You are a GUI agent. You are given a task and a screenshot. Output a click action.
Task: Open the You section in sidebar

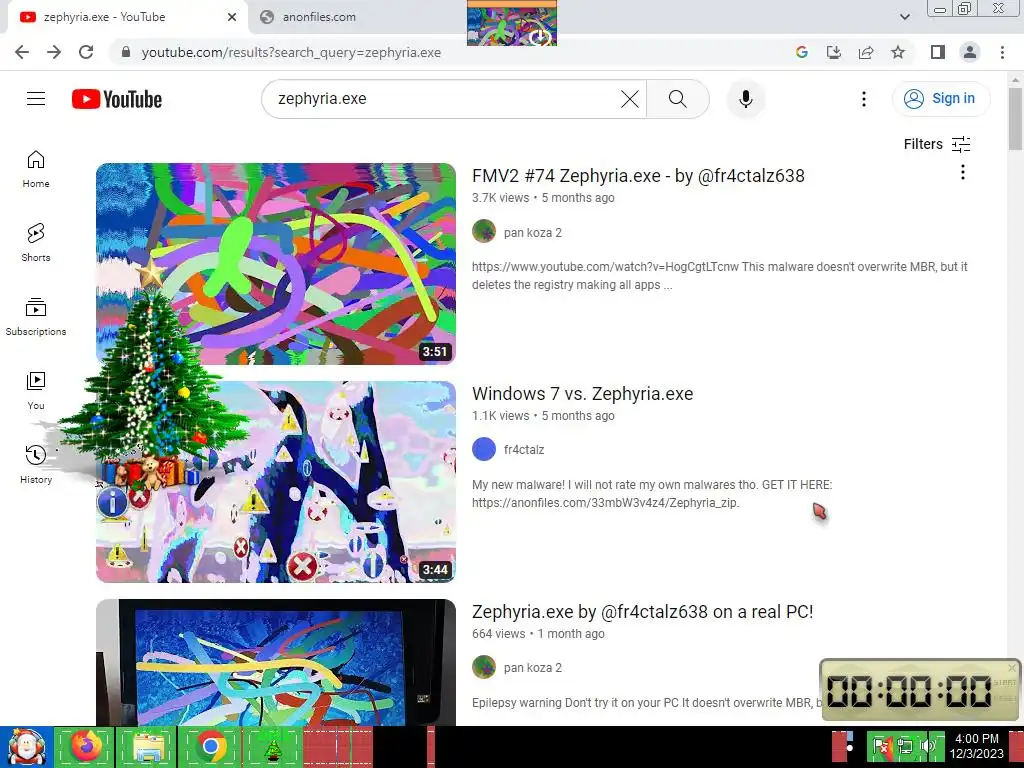(x=36, y=391)
